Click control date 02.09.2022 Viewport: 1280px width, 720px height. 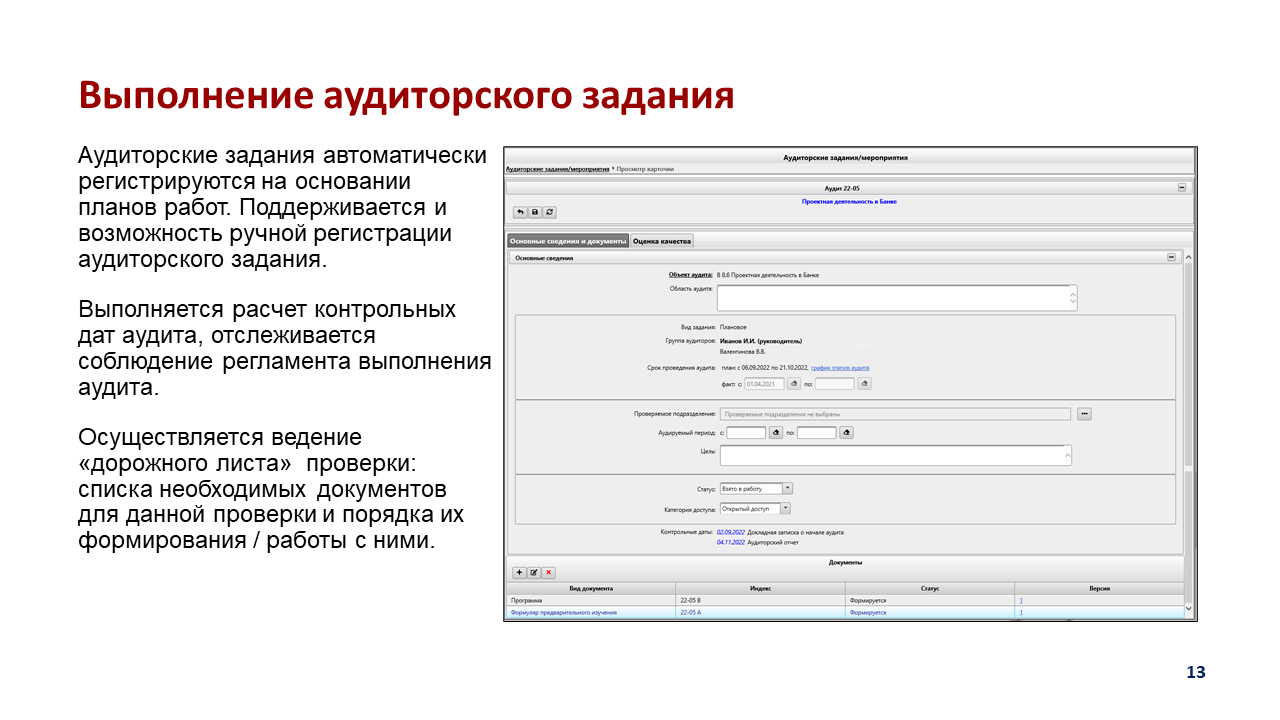[731, 532]
